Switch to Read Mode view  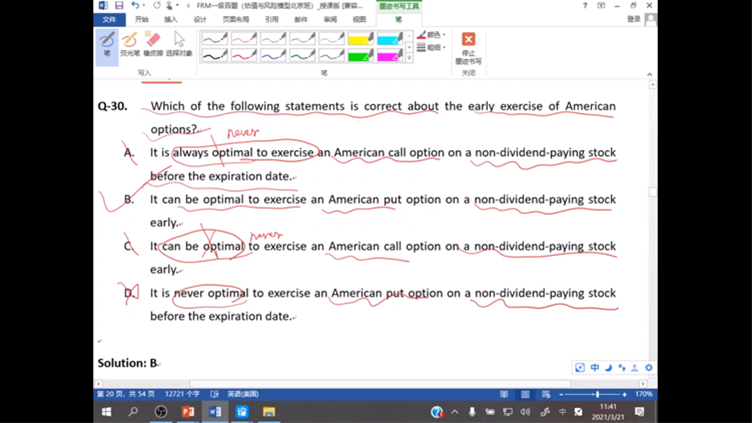(504, 394)
